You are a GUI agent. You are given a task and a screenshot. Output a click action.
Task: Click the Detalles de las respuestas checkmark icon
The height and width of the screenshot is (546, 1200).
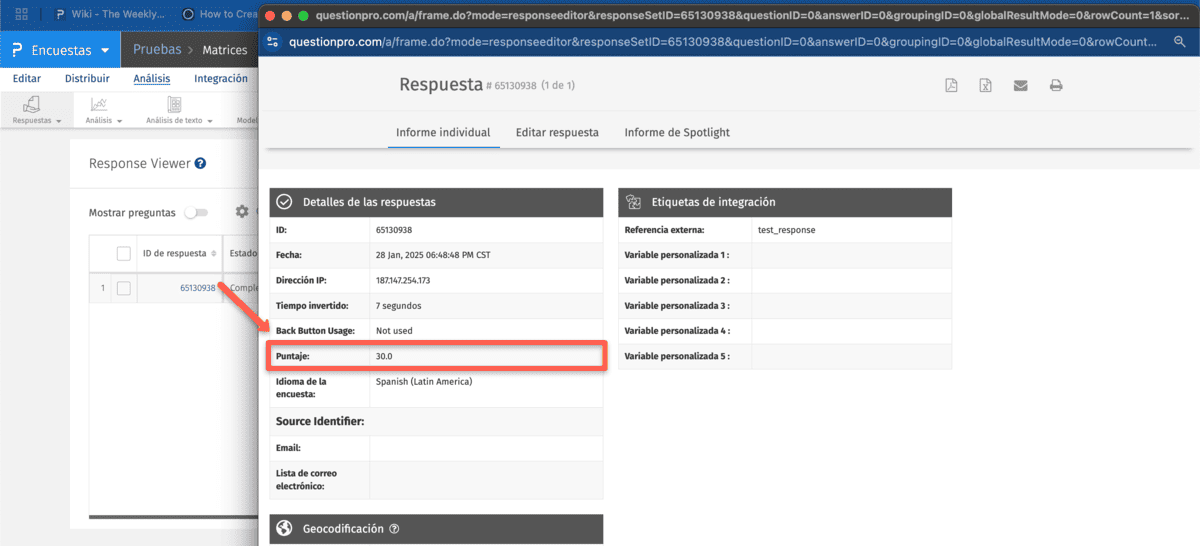click(x=284, y=202)
